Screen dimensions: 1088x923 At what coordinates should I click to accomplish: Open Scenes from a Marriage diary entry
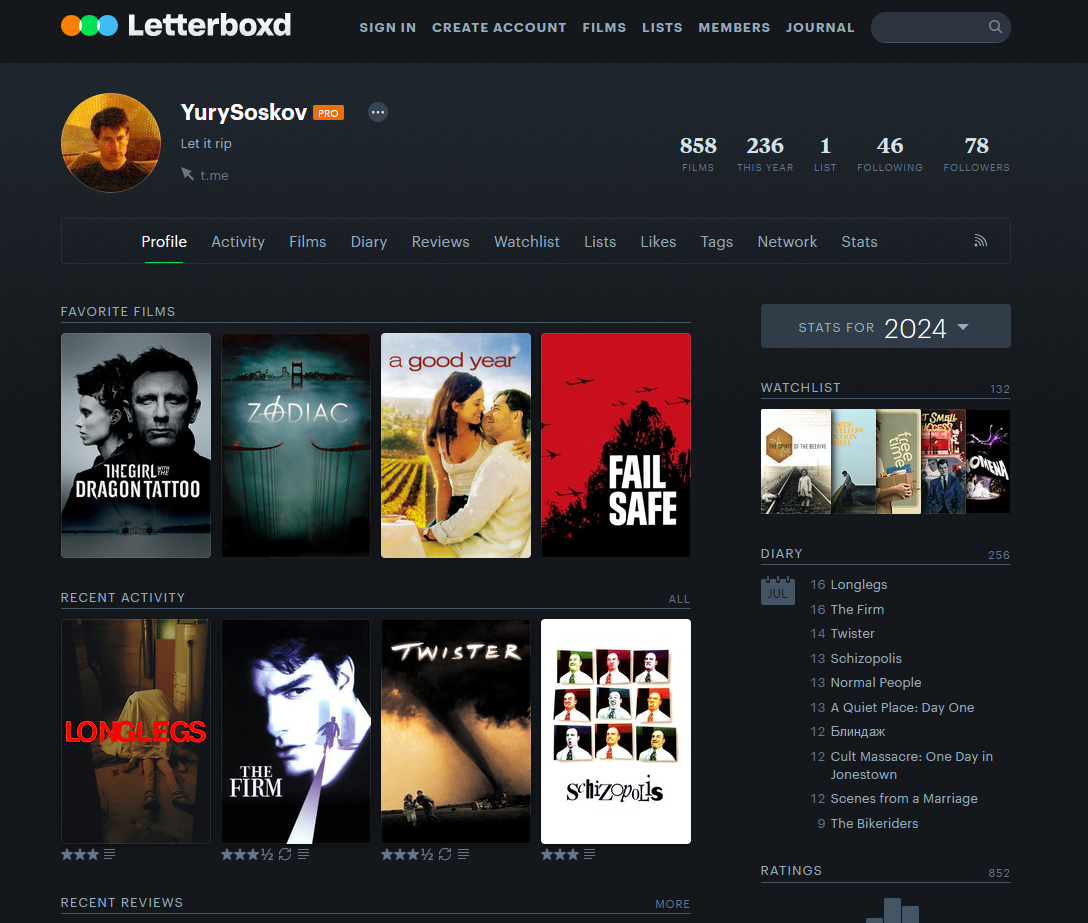(904, 799)
